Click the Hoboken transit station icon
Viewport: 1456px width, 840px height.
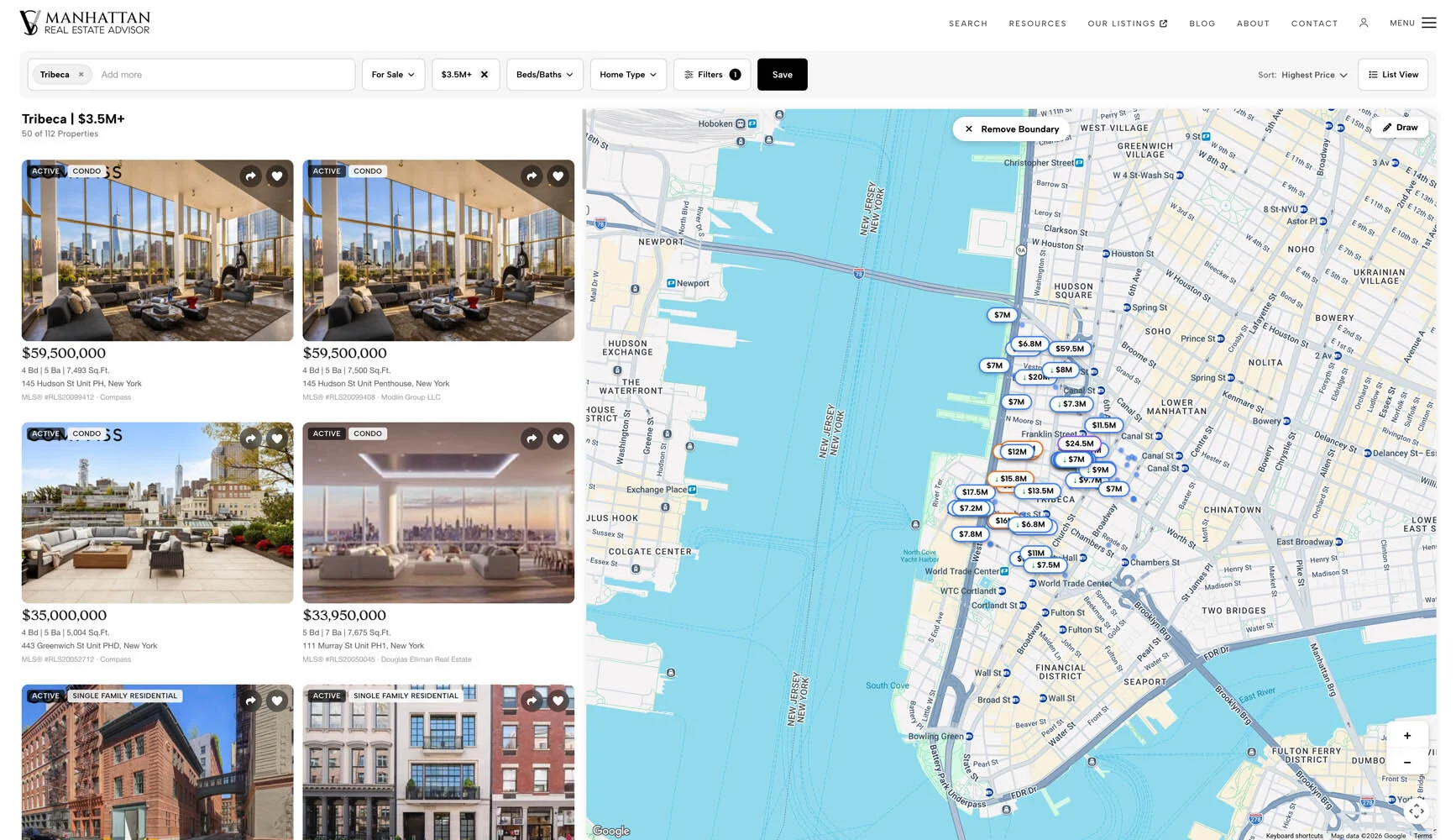(740, 124)
